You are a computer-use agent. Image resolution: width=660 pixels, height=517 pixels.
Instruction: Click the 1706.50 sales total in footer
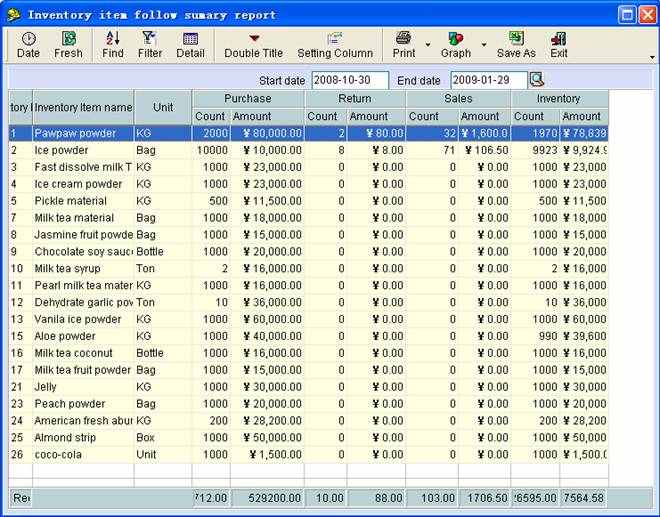484,498
